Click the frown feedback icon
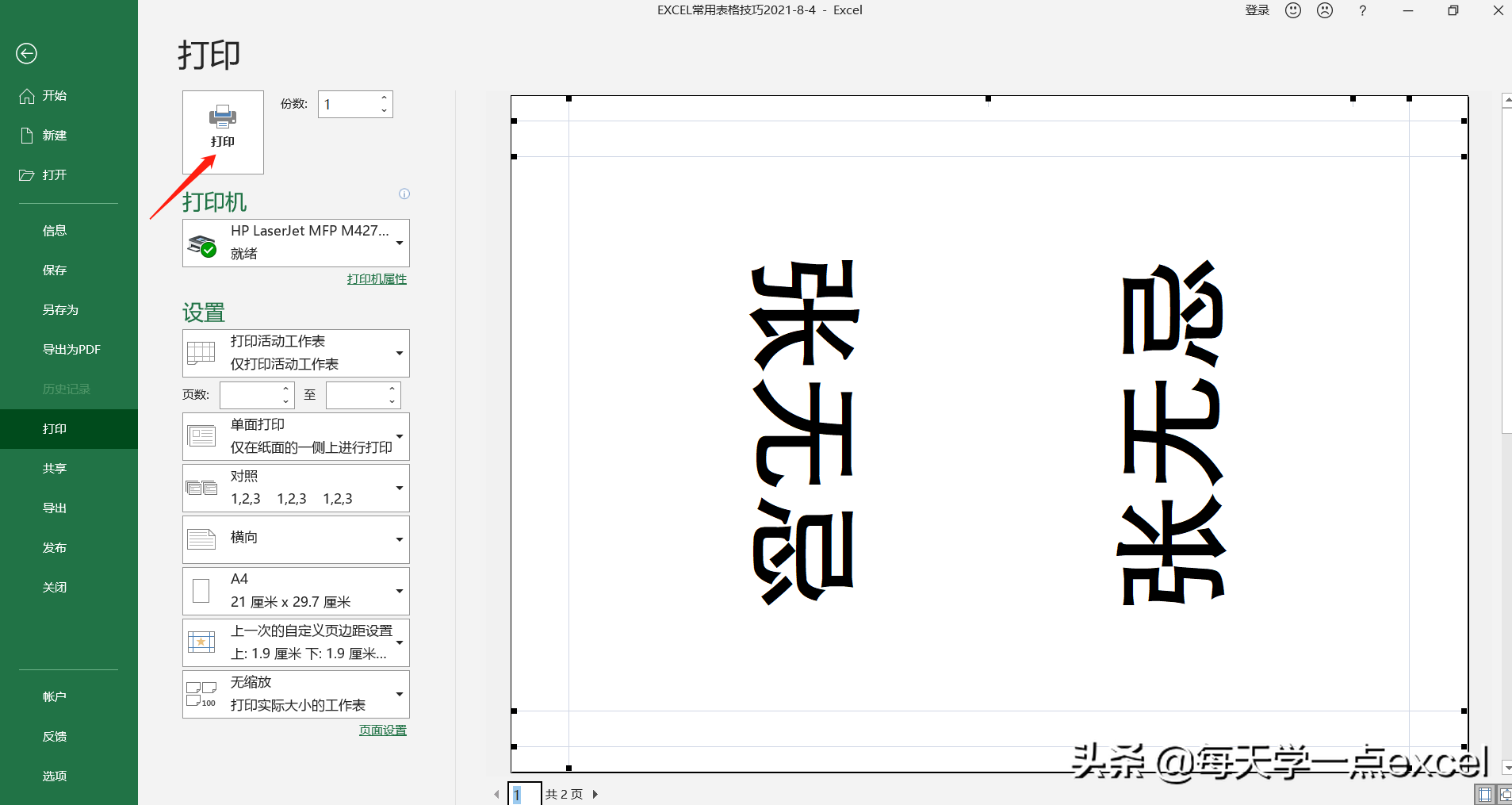 (1325, 10)
